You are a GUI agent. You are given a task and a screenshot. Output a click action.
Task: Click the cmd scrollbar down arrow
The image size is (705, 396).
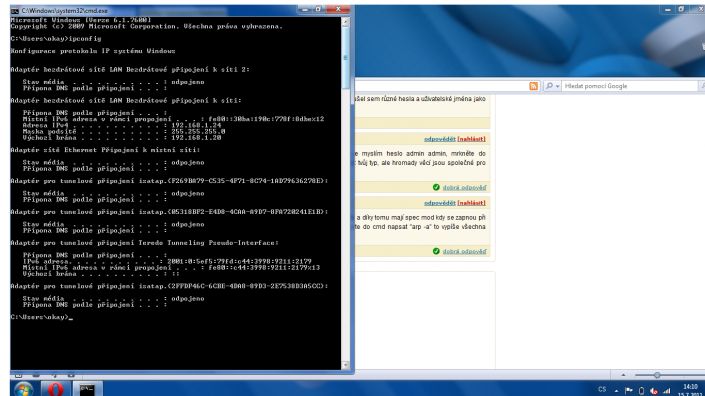point(345,365)
